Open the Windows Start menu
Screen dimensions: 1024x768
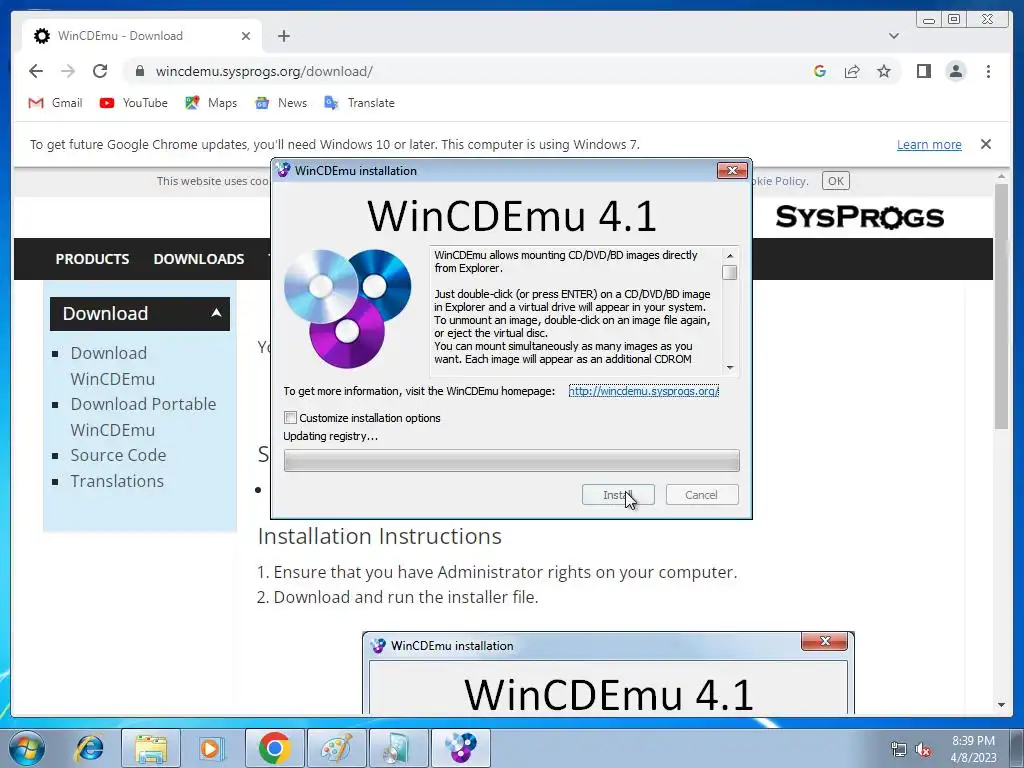pos(26,748)
